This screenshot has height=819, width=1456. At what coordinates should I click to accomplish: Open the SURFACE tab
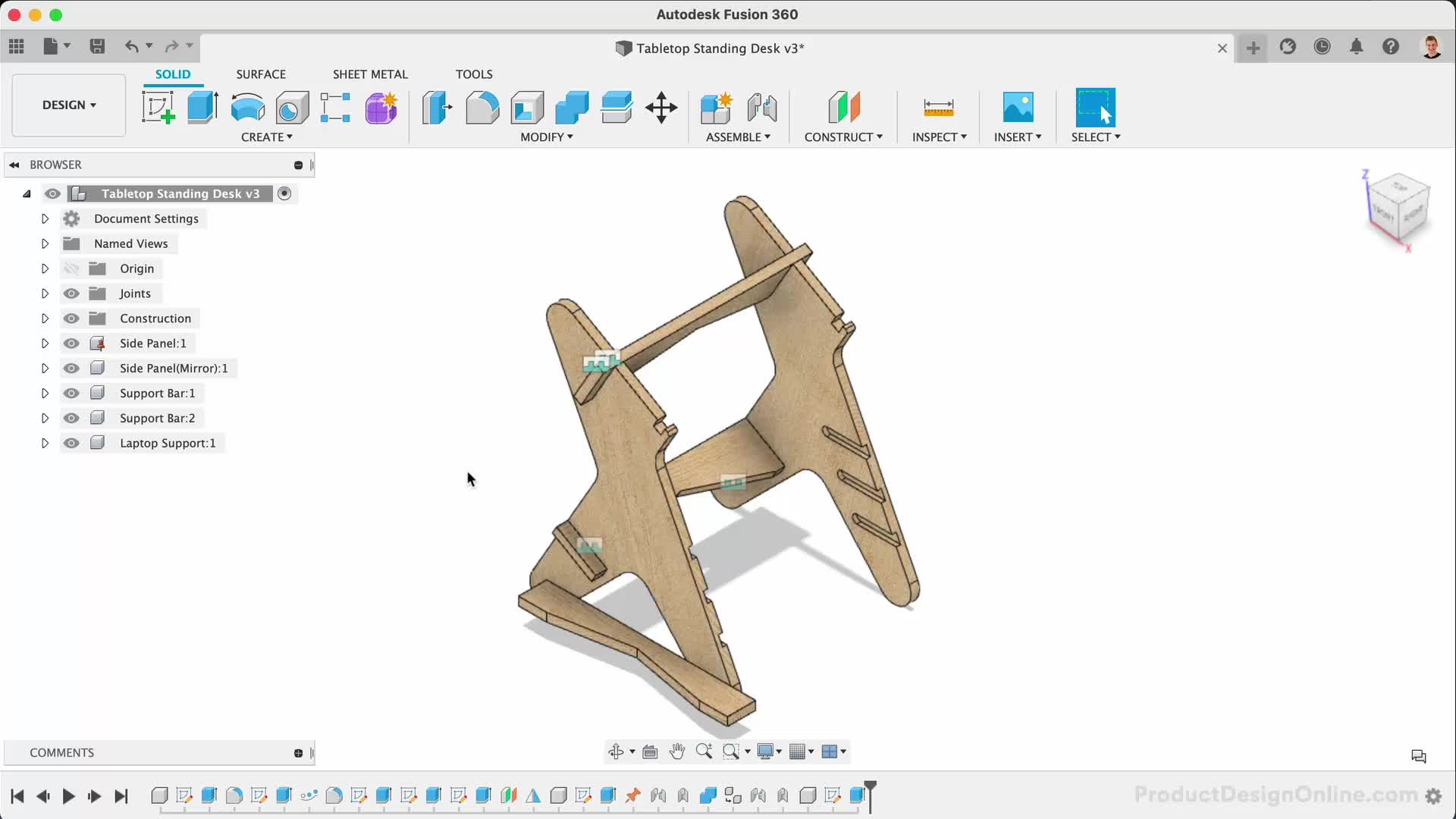pos(261,74)
